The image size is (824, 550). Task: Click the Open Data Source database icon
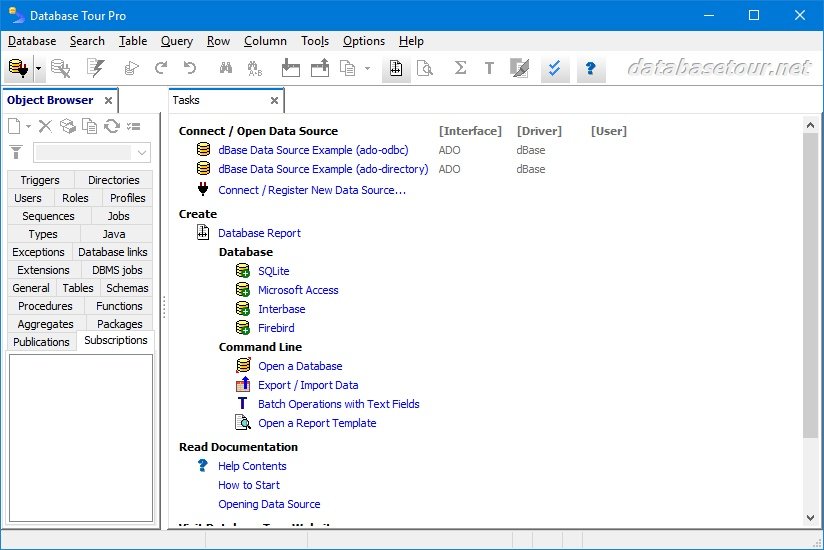pyautogui.click(x=18, y=68)
